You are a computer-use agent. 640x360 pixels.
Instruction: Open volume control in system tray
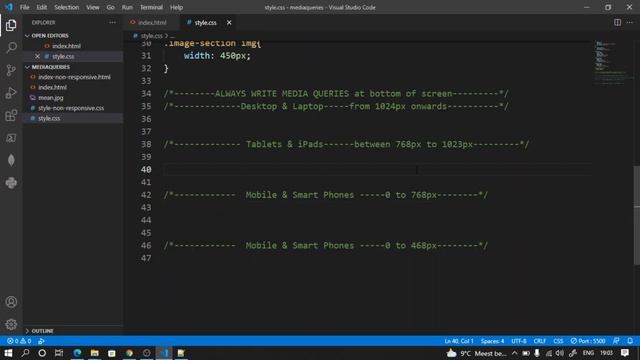coord(560,353)
